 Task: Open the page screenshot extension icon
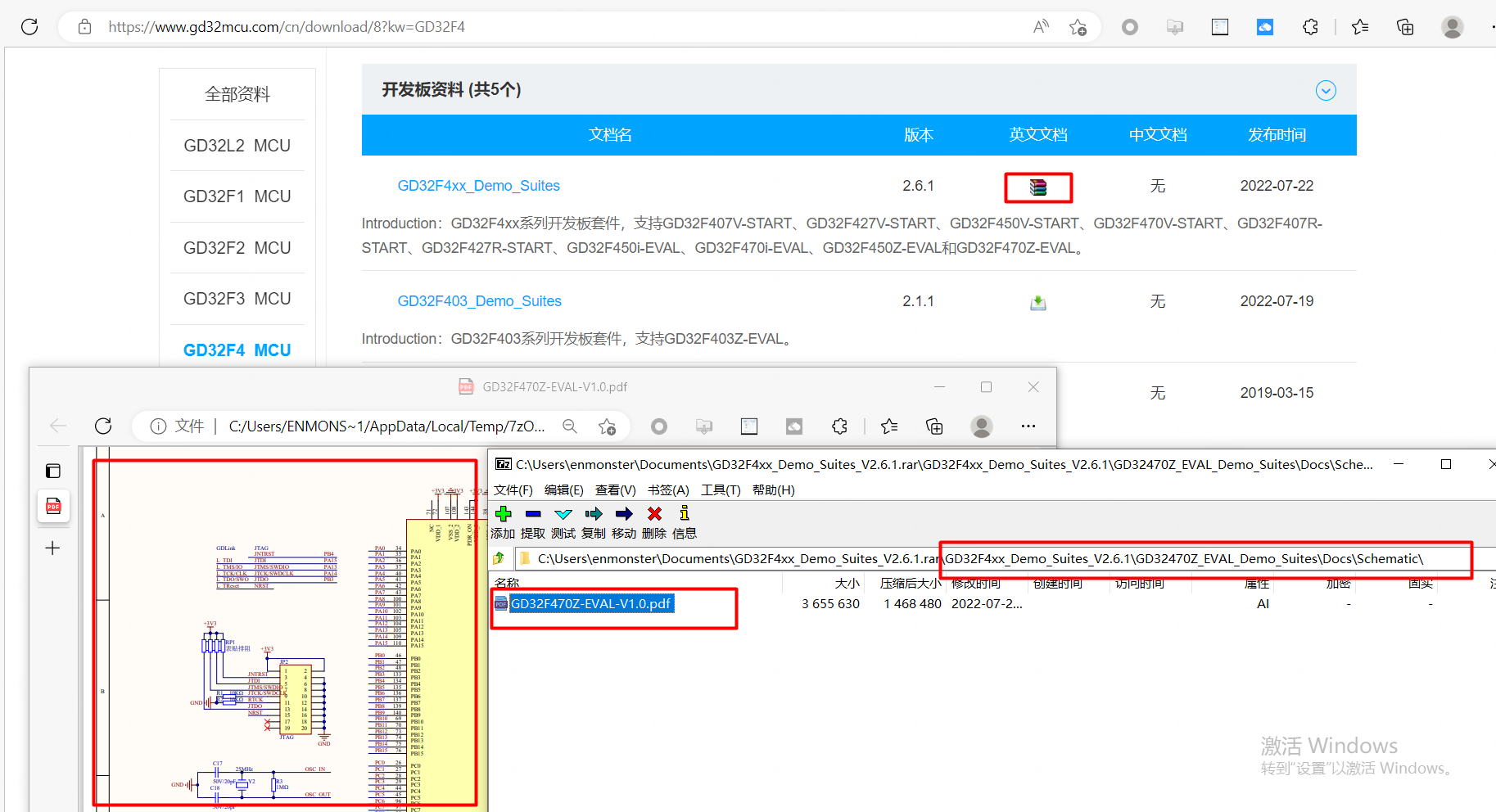tap(1220, 27)
